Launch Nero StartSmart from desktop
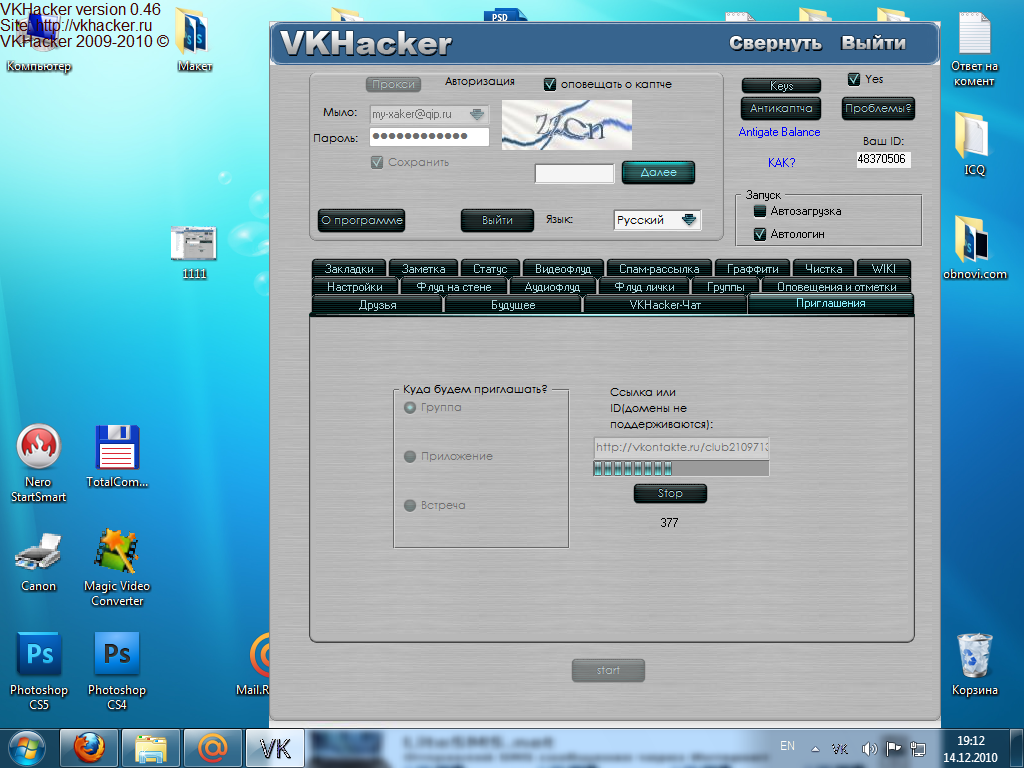Viewport: 1024px width, 768px height. click(x=39, y=463)
